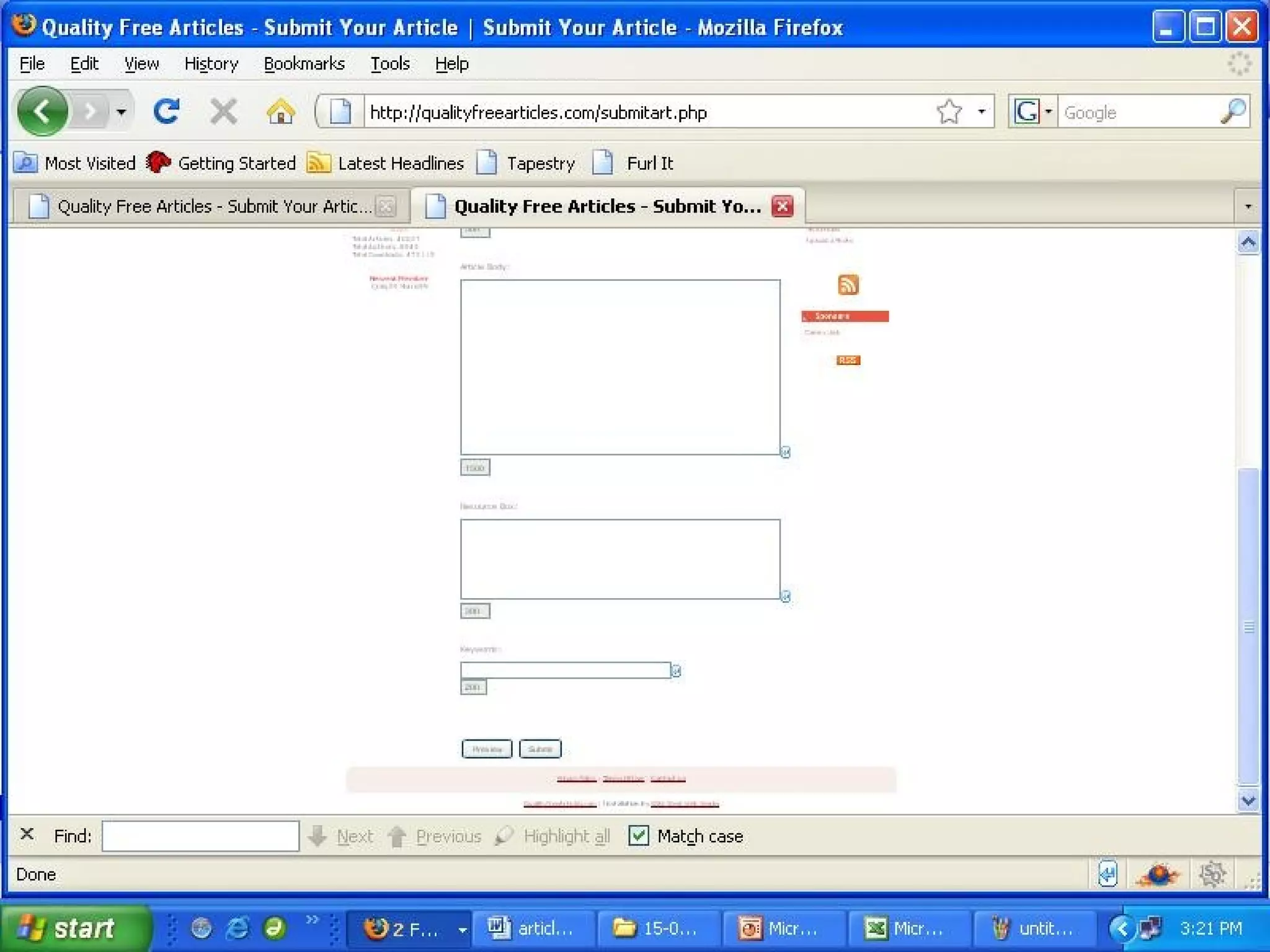Click the Stop loading X icon

pos(223,112)
